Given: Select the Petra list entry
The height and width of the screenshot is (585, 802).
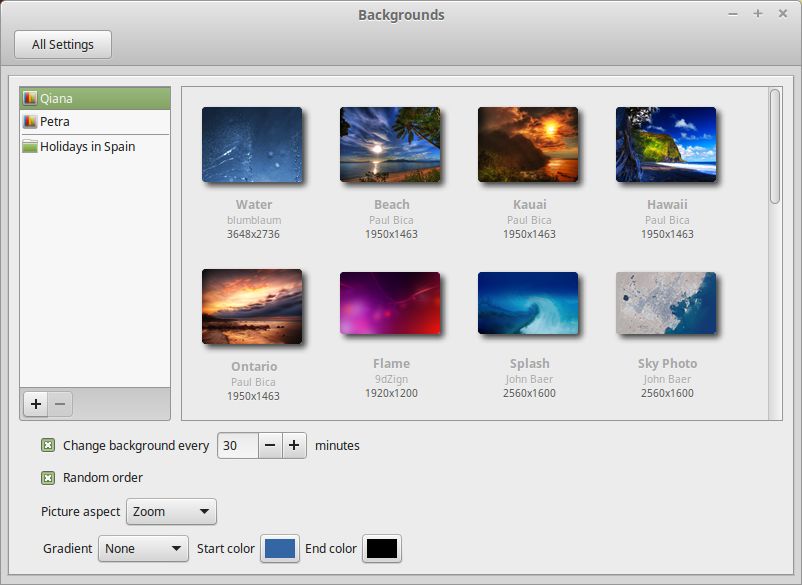Looking at the screenshot, I should [x=95, y=122].
